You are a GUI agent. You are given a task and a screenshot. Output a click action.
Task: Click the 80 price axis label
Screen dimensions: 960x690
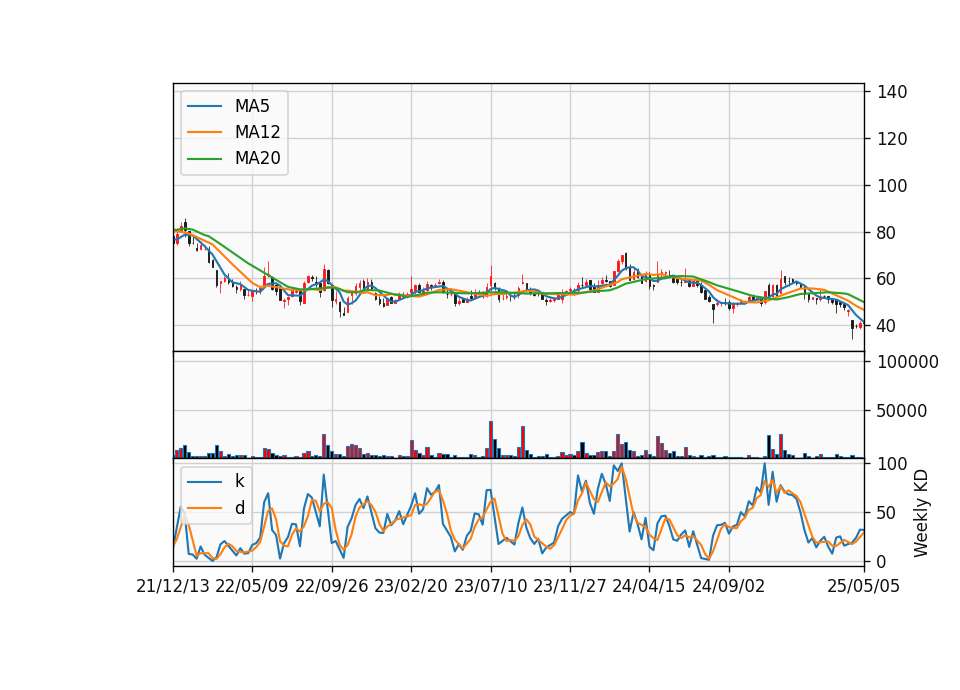[887, 233]
